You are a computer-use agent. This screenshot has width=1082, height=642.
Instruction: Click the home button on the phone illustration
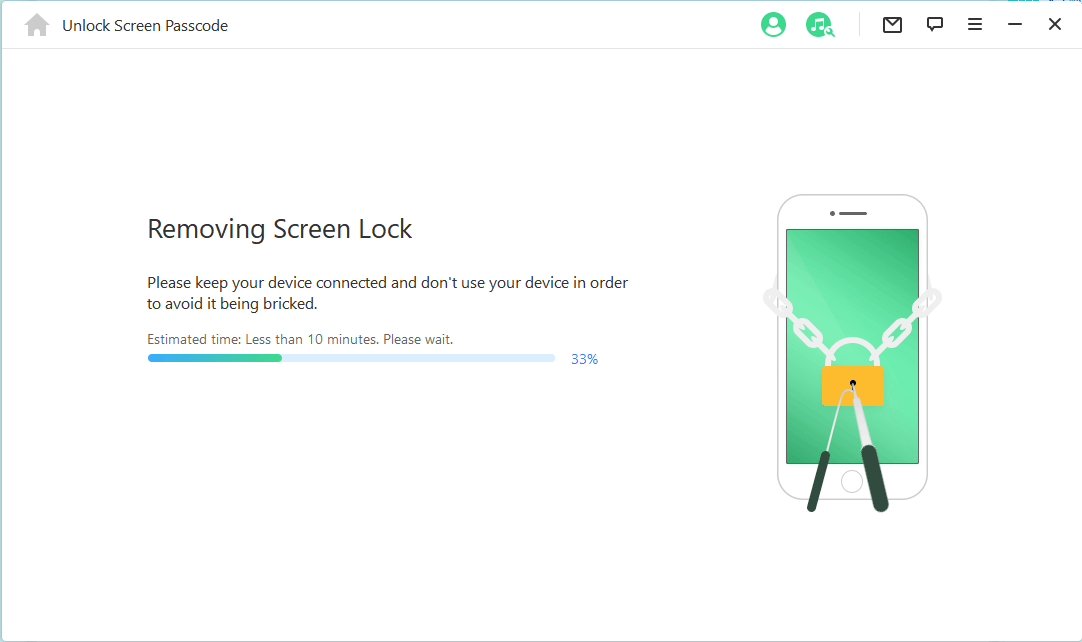click(852, 481)
